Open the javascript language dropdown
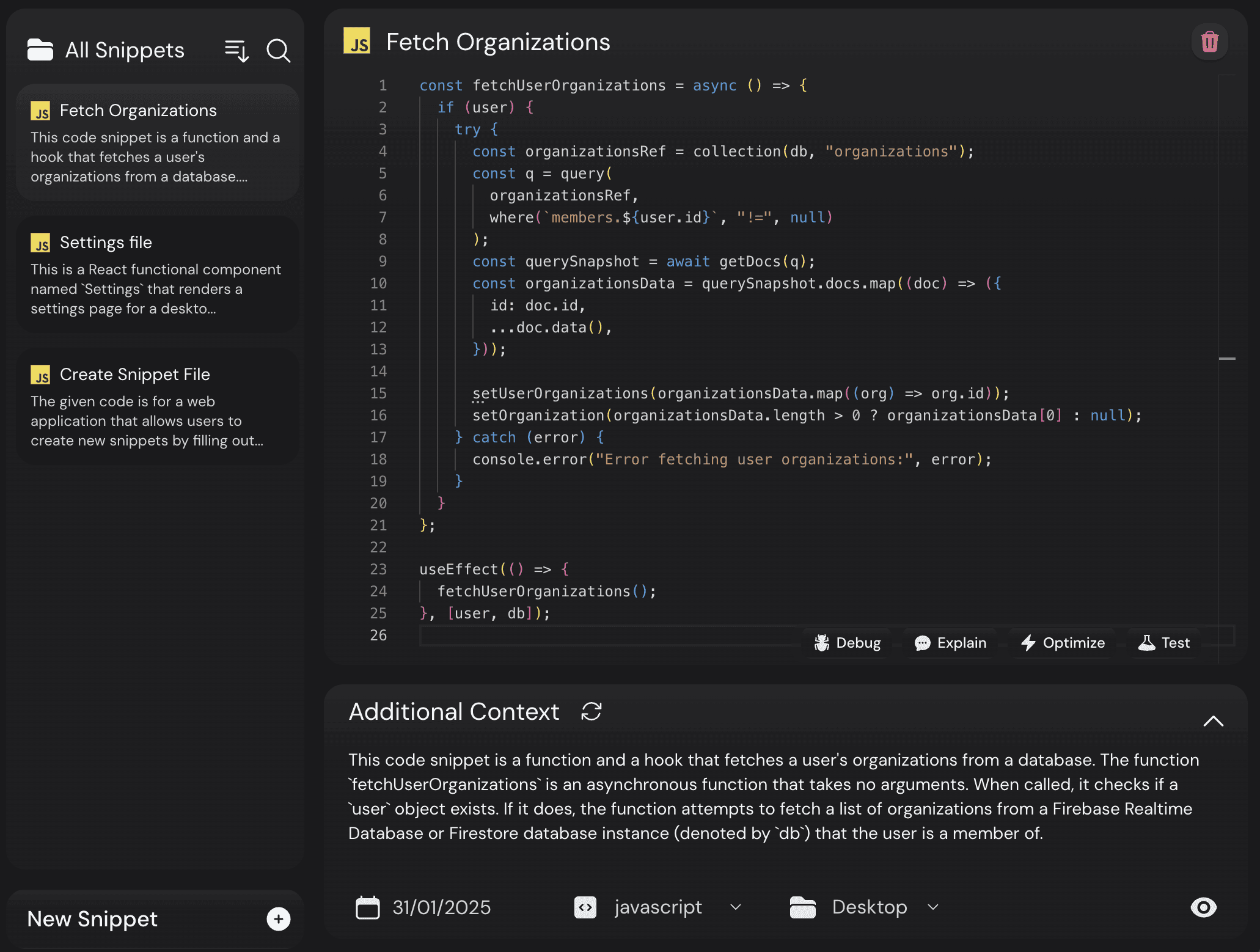1260x952 pixels. (658, 907)
